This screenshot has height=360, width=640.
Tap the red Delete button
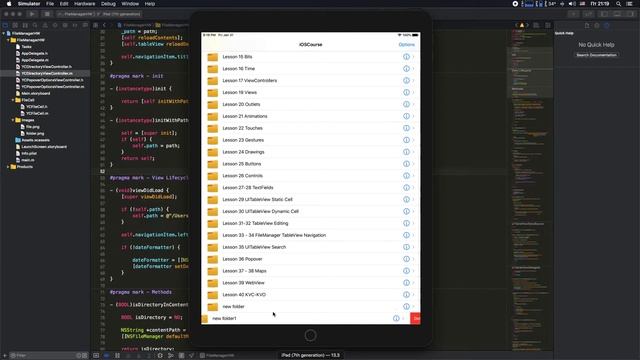coord(415,318)
